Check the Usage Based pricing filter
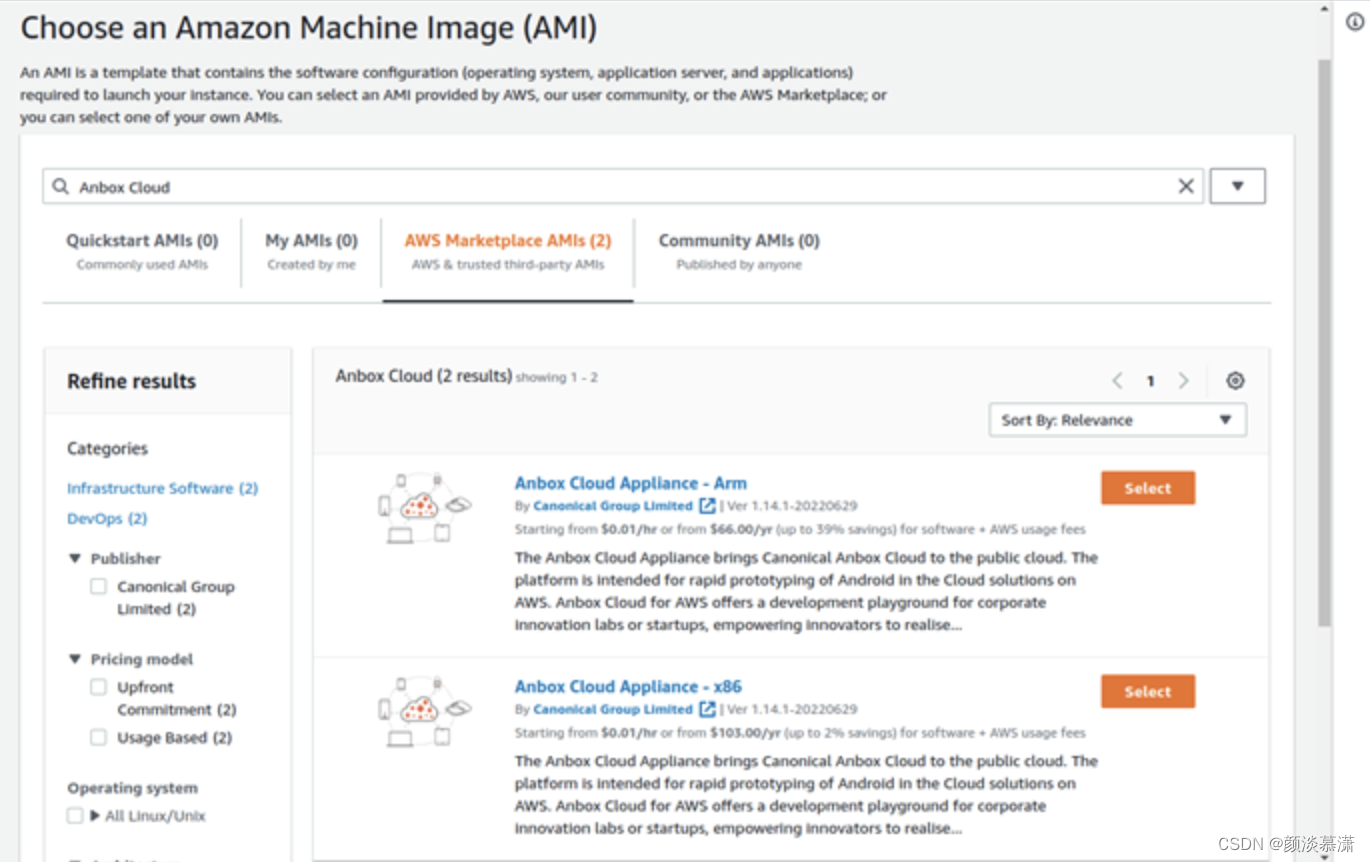Screen dimensions: 1370x862 (98, 737)
